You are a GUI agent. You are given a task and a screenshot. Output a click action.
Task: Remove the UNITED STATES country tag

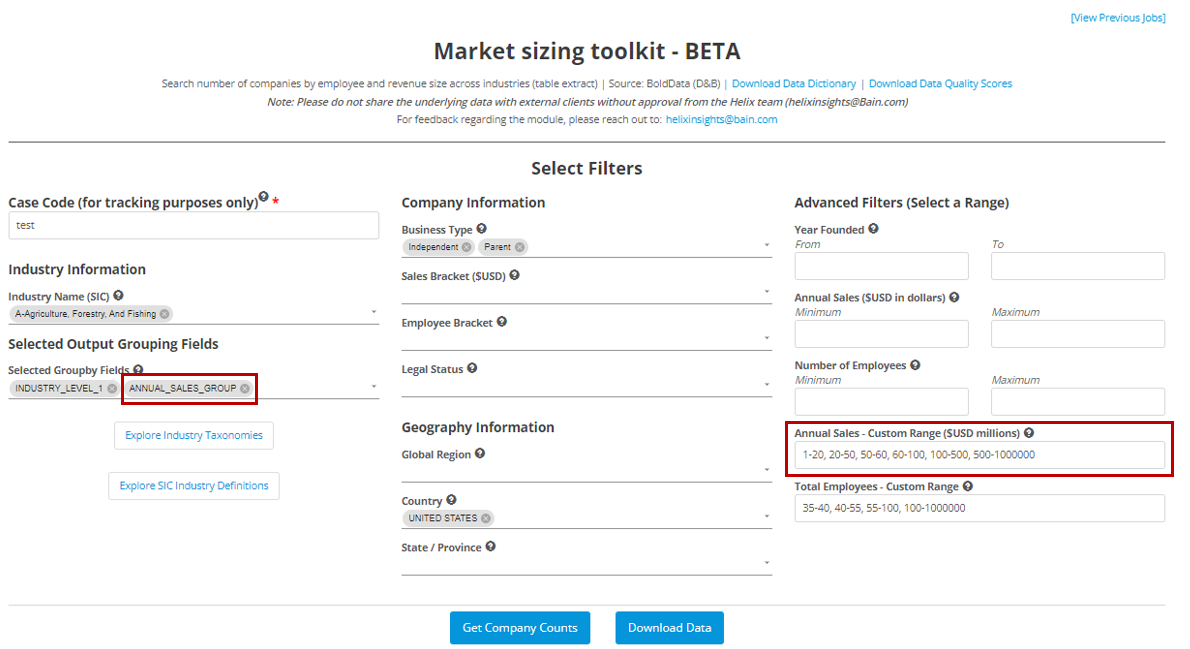[x=486, y=518]
